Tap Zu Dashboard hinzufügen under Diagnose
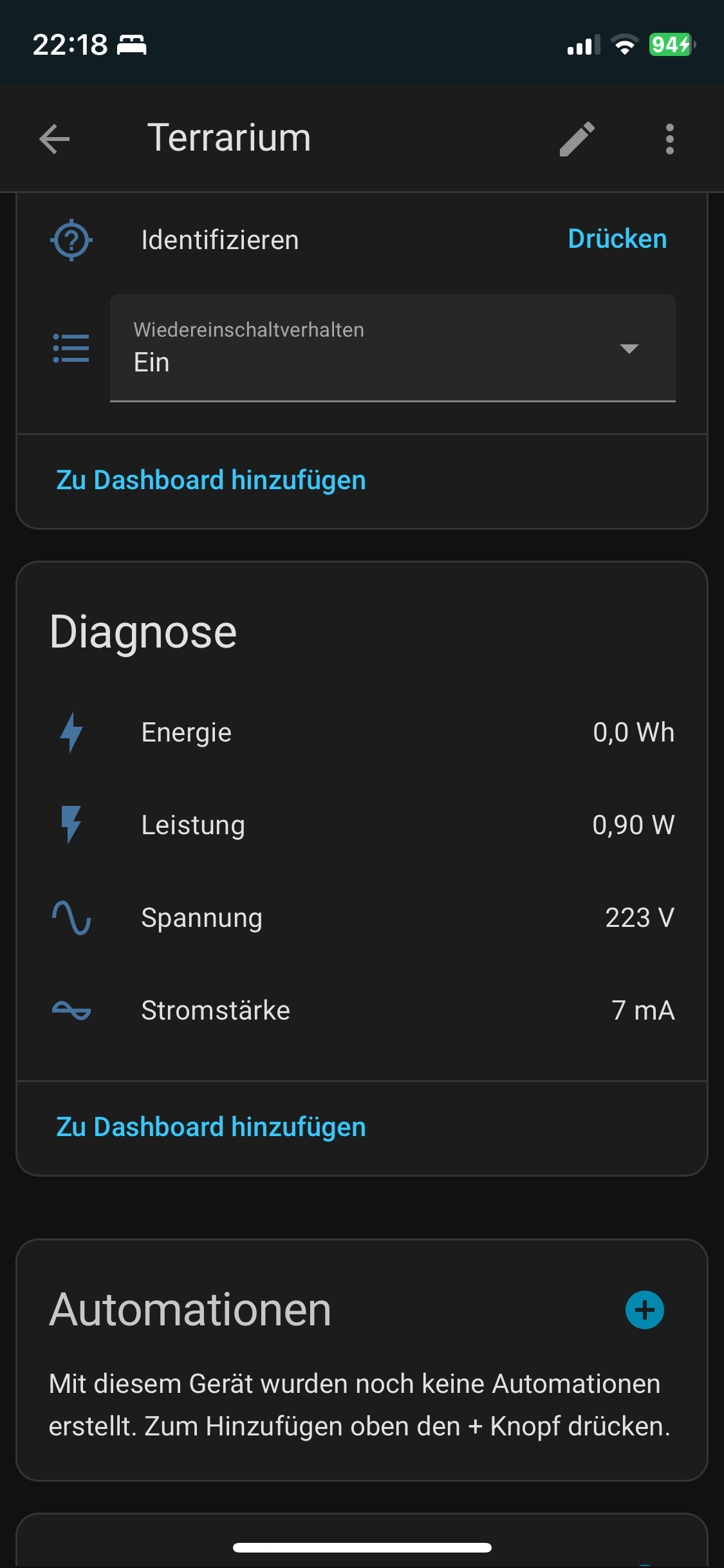 [211, 1127]
